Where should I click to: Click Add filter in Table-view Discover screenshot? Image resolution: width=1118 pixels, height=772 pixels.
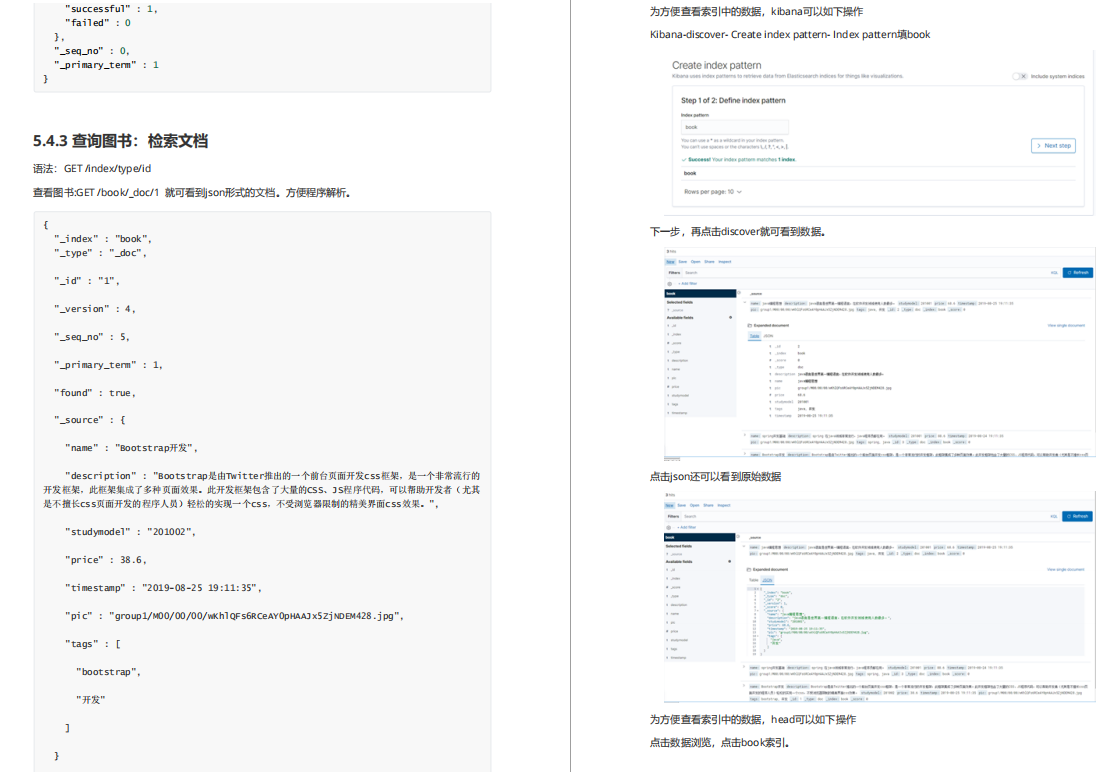pyautogui.click(x=687, y=284)
